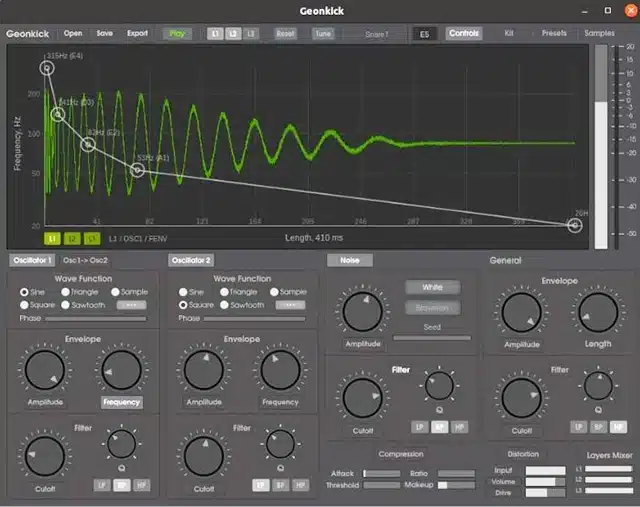This screenshot has height=507, width=640.
Task: Switch to the Kit tab
Action: pos(509,33)
